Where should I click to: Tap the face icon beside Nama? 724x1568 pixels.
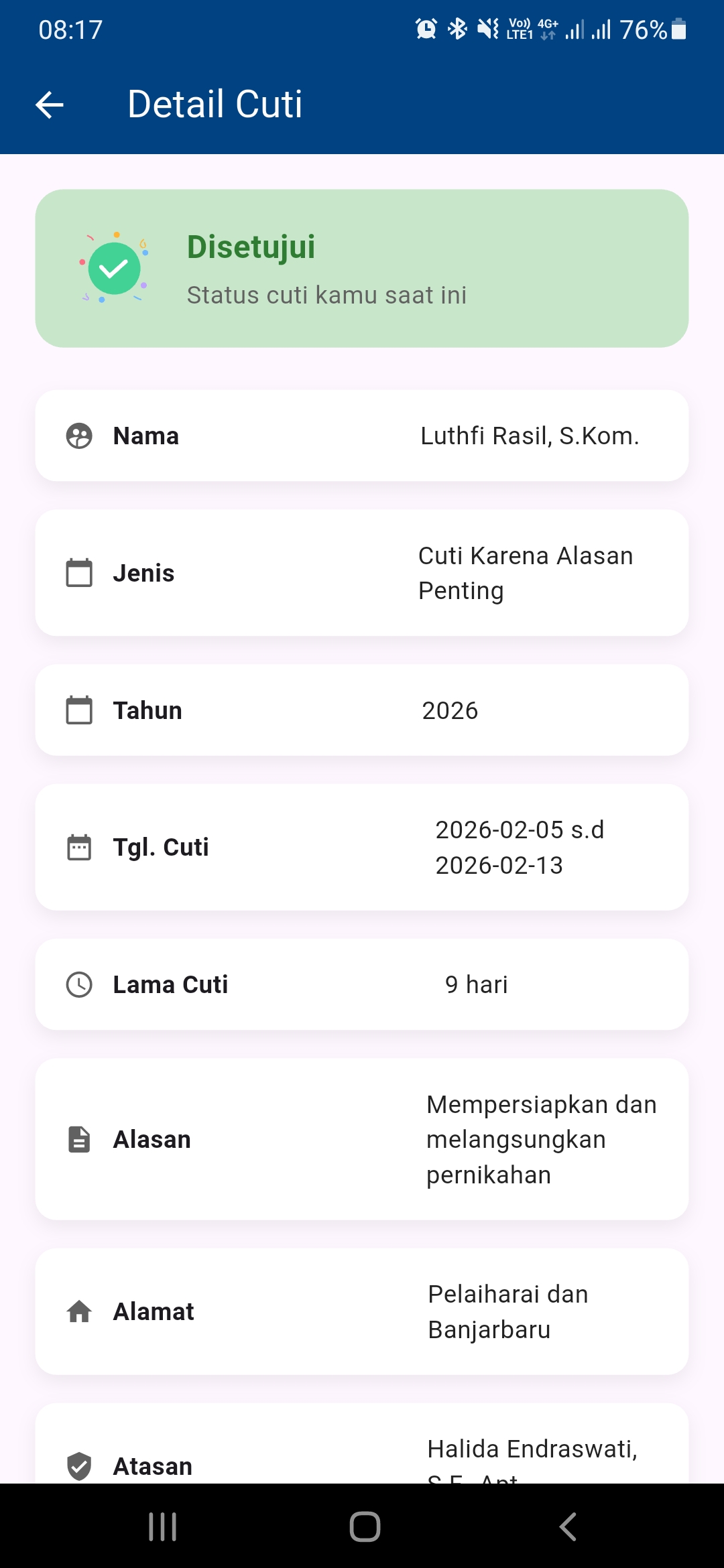79,436
